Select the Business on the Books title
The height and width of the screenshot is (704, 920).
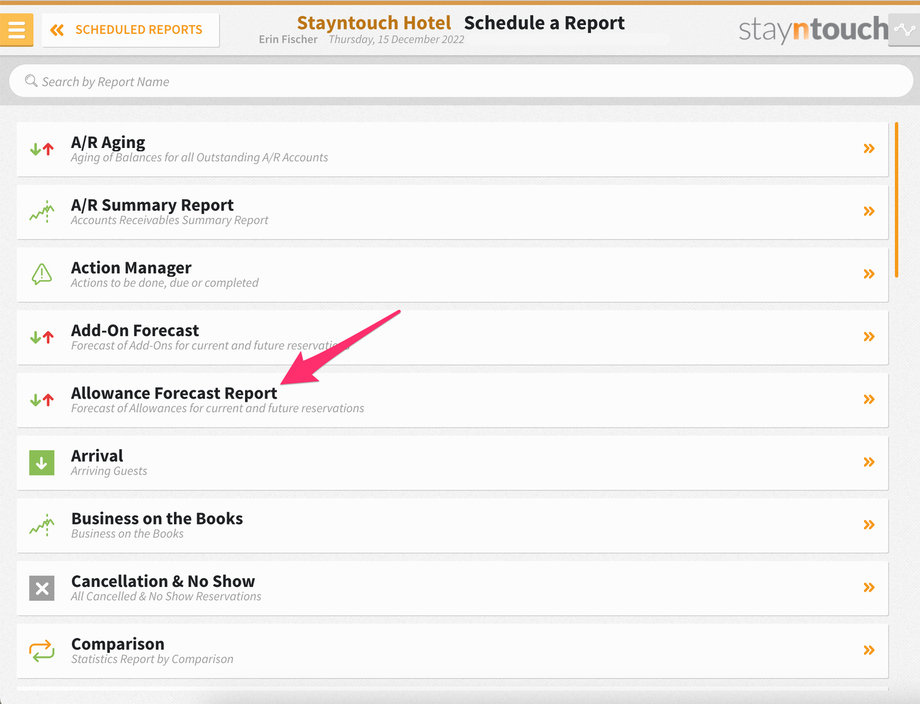point(157,519)
